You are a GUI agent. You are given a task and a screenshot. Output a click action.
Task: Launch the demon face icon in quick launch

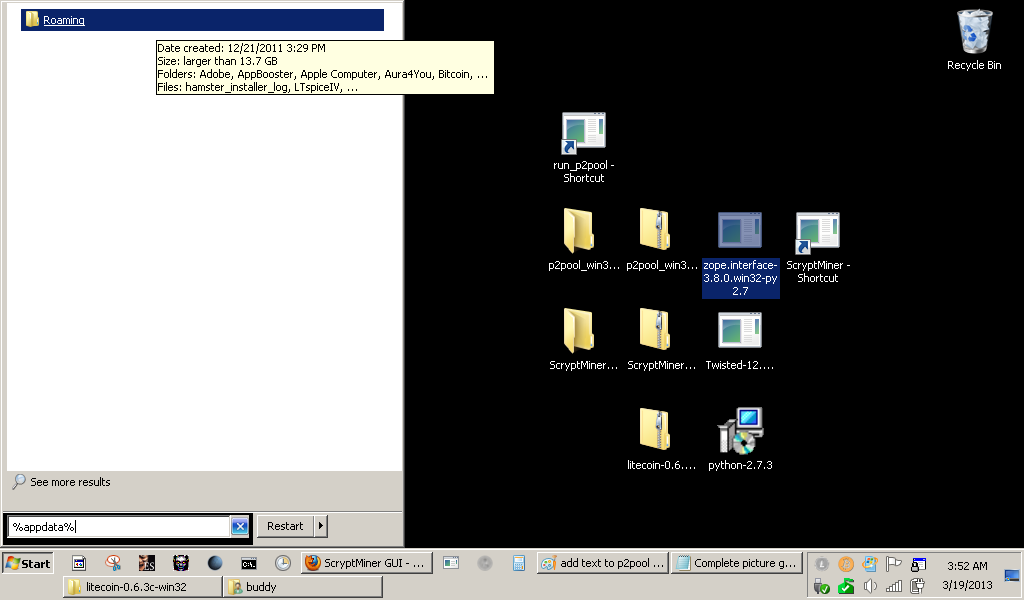coord(181,563)
